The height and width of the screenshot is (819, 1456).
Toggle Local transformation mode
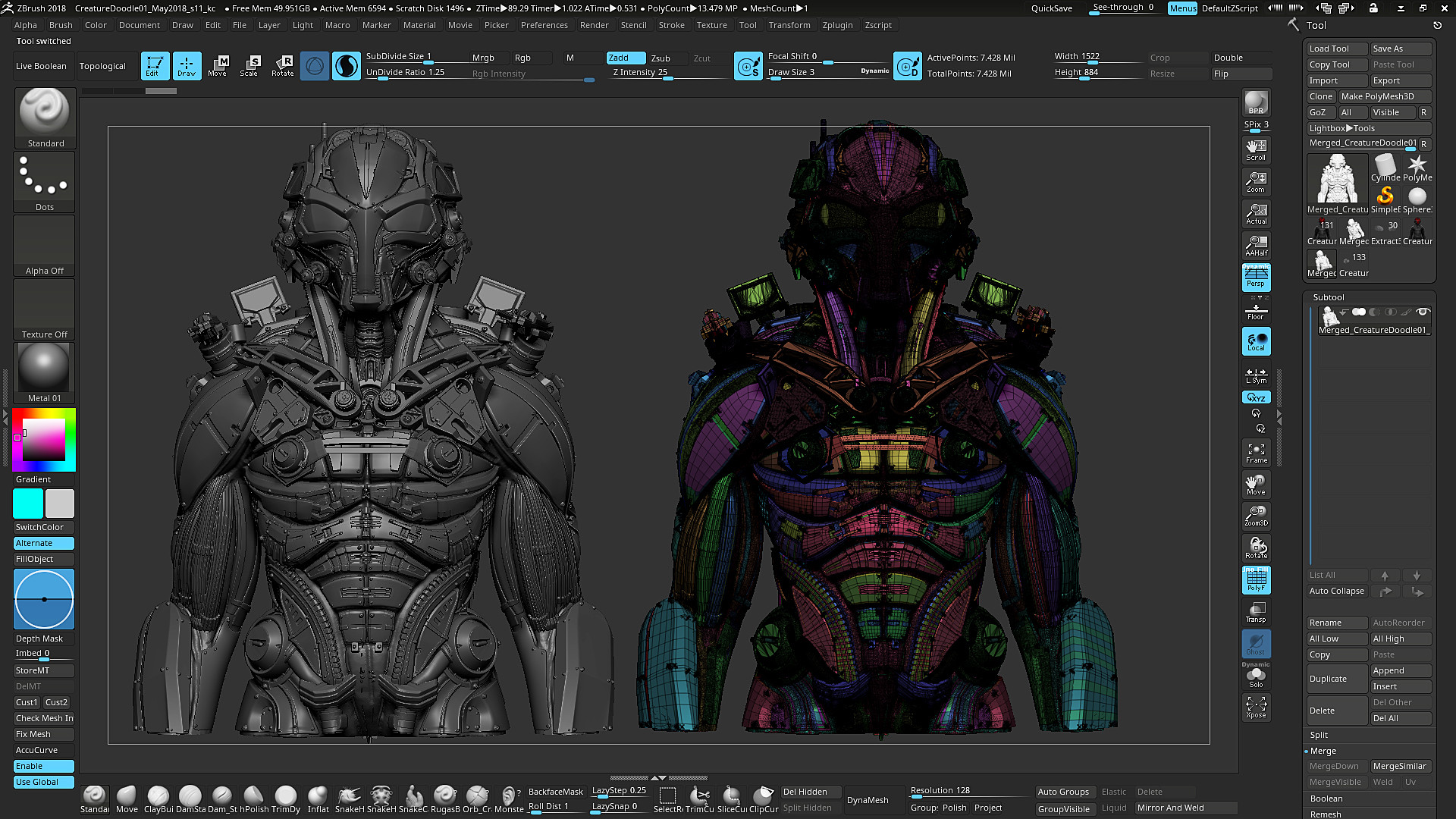(1256, 341)
